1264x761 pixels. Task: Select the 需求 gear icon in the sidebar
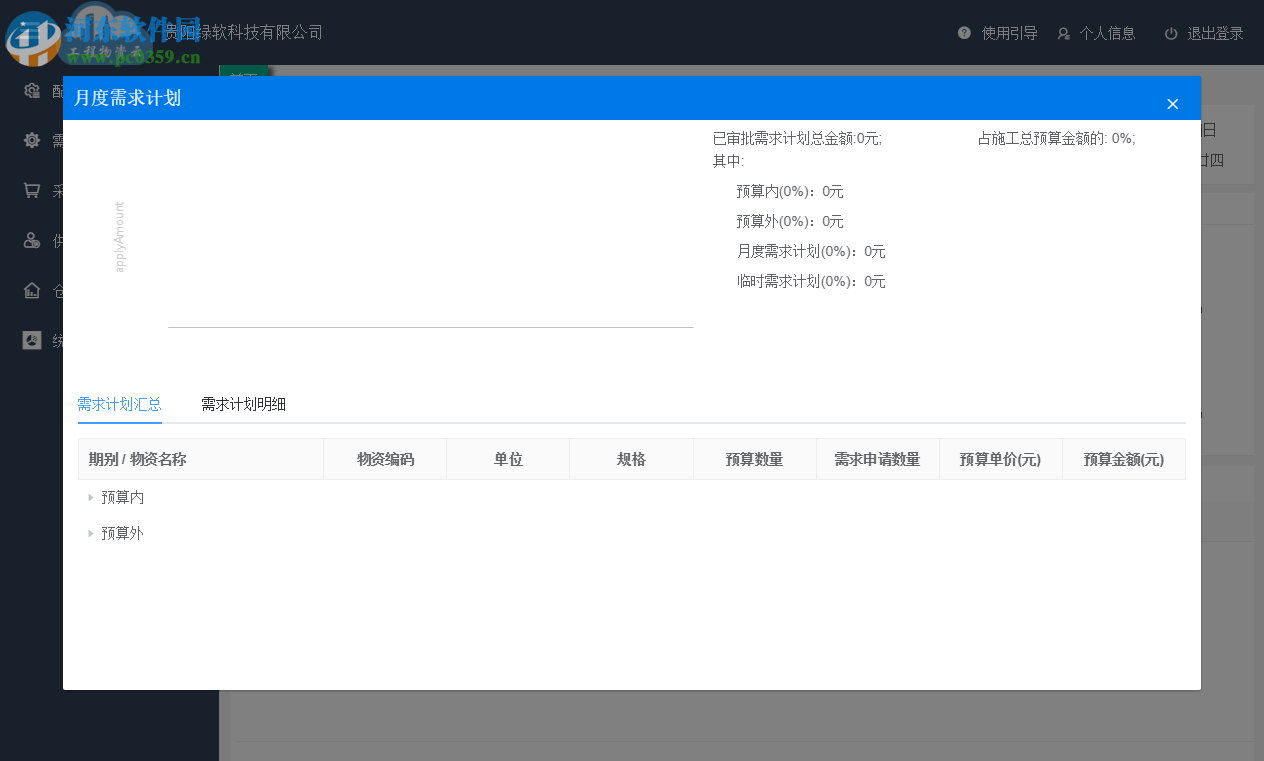point(30,140)
